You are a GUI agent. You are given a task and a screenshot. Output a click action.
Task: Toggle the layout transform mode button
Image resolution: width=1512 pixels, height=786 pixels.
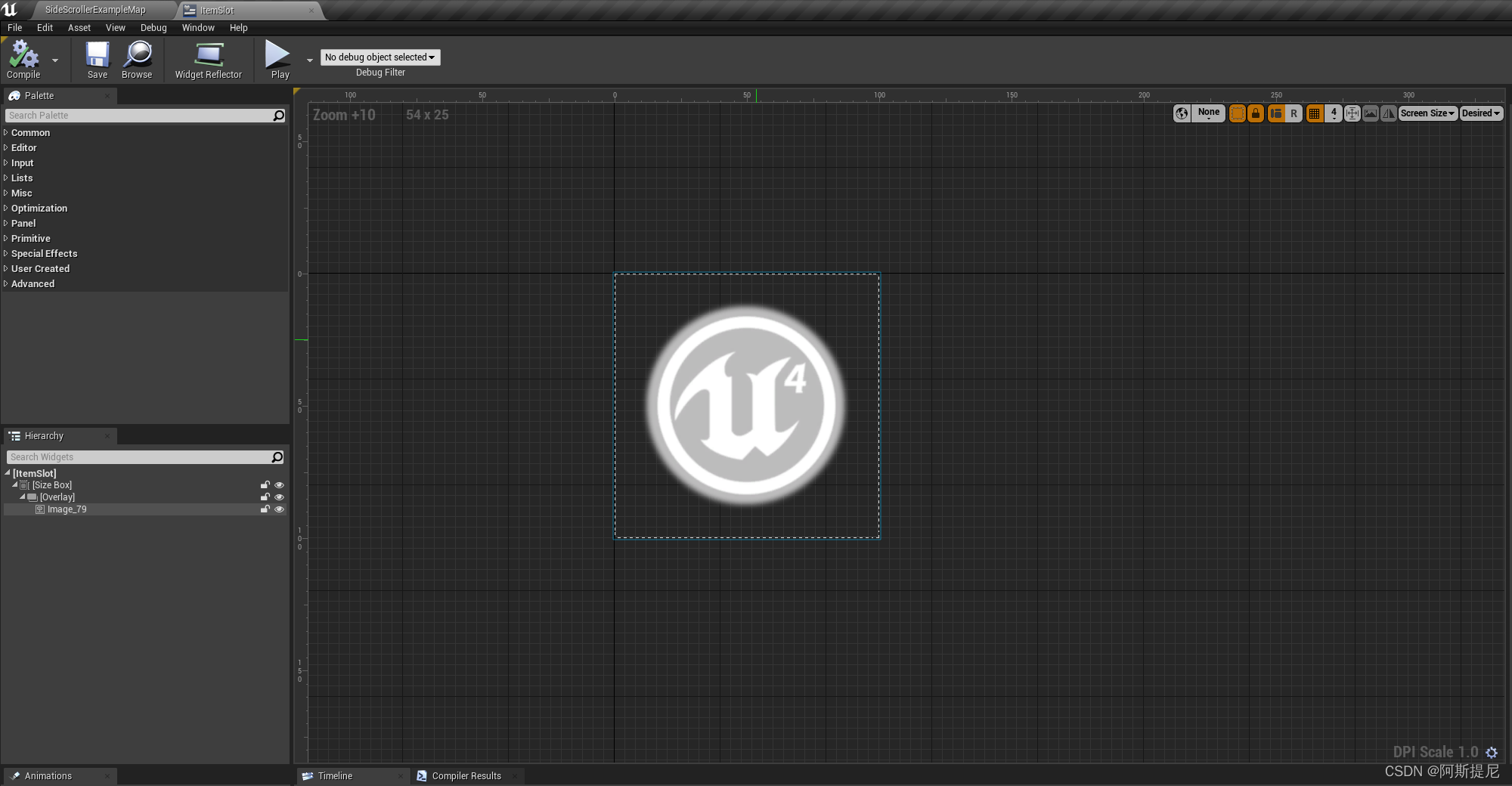(1276, 113)
